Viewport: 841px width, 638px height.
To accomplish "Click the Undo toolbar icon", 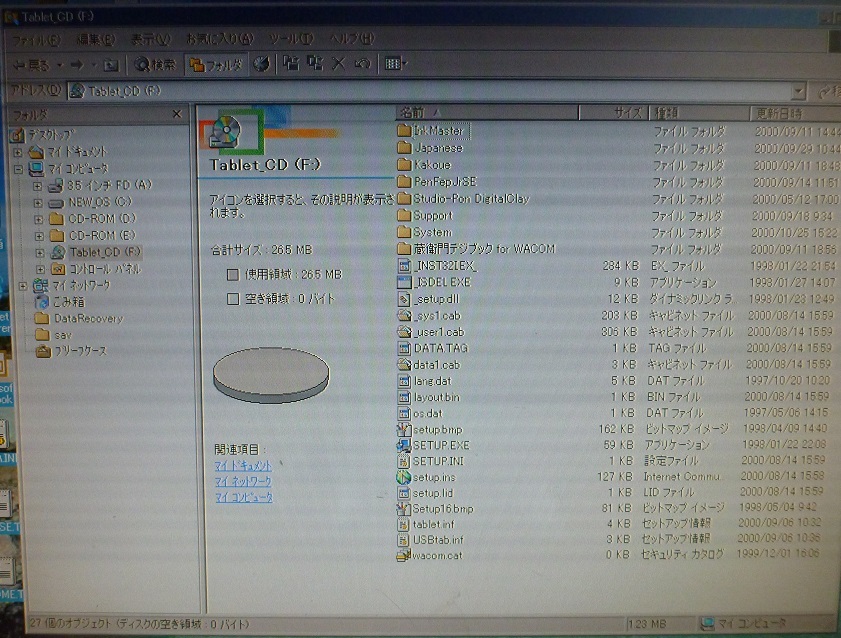I will [362, 64].
